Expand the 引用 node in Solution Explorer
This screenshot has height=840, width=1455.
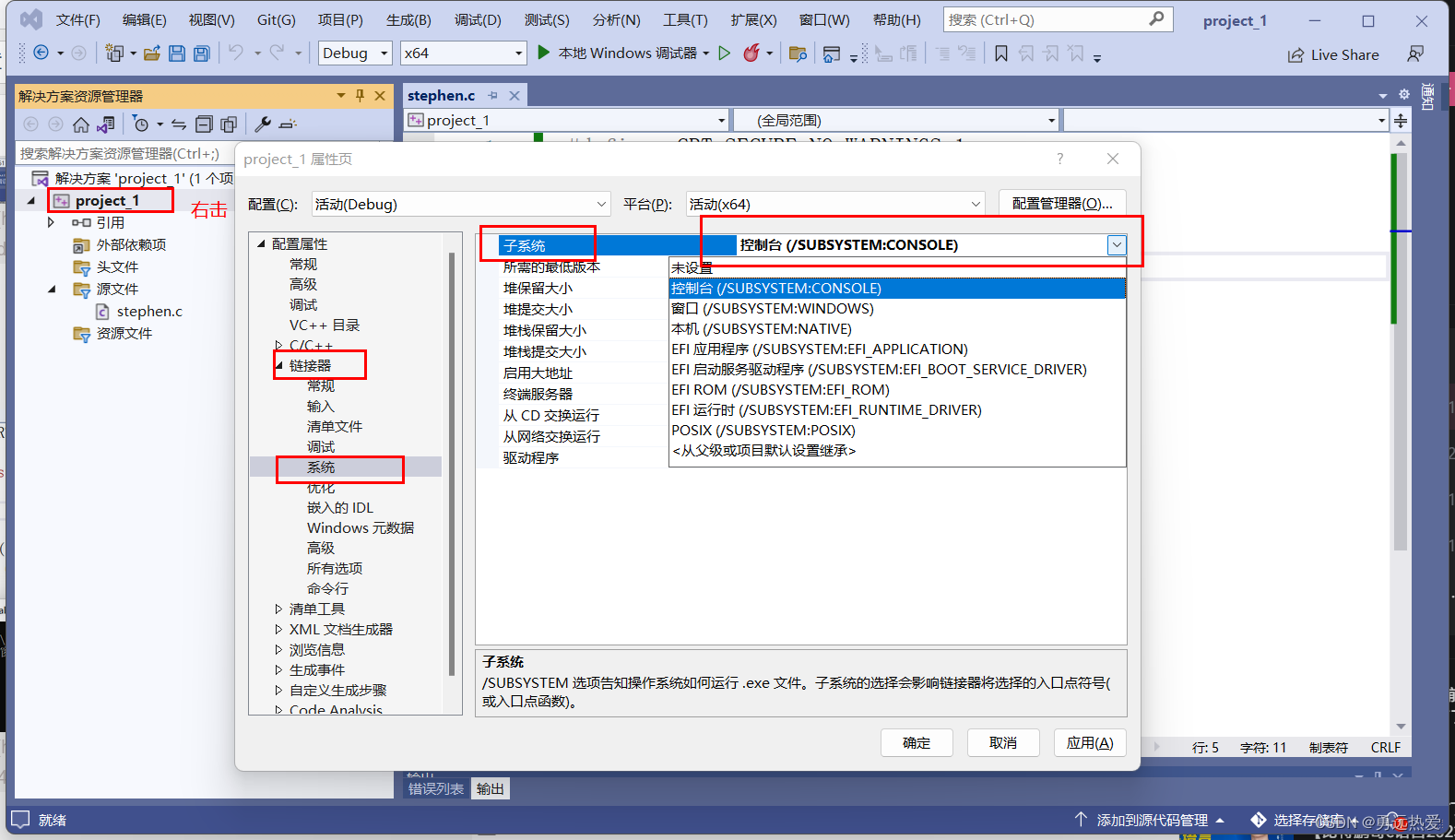coord(51,222)
